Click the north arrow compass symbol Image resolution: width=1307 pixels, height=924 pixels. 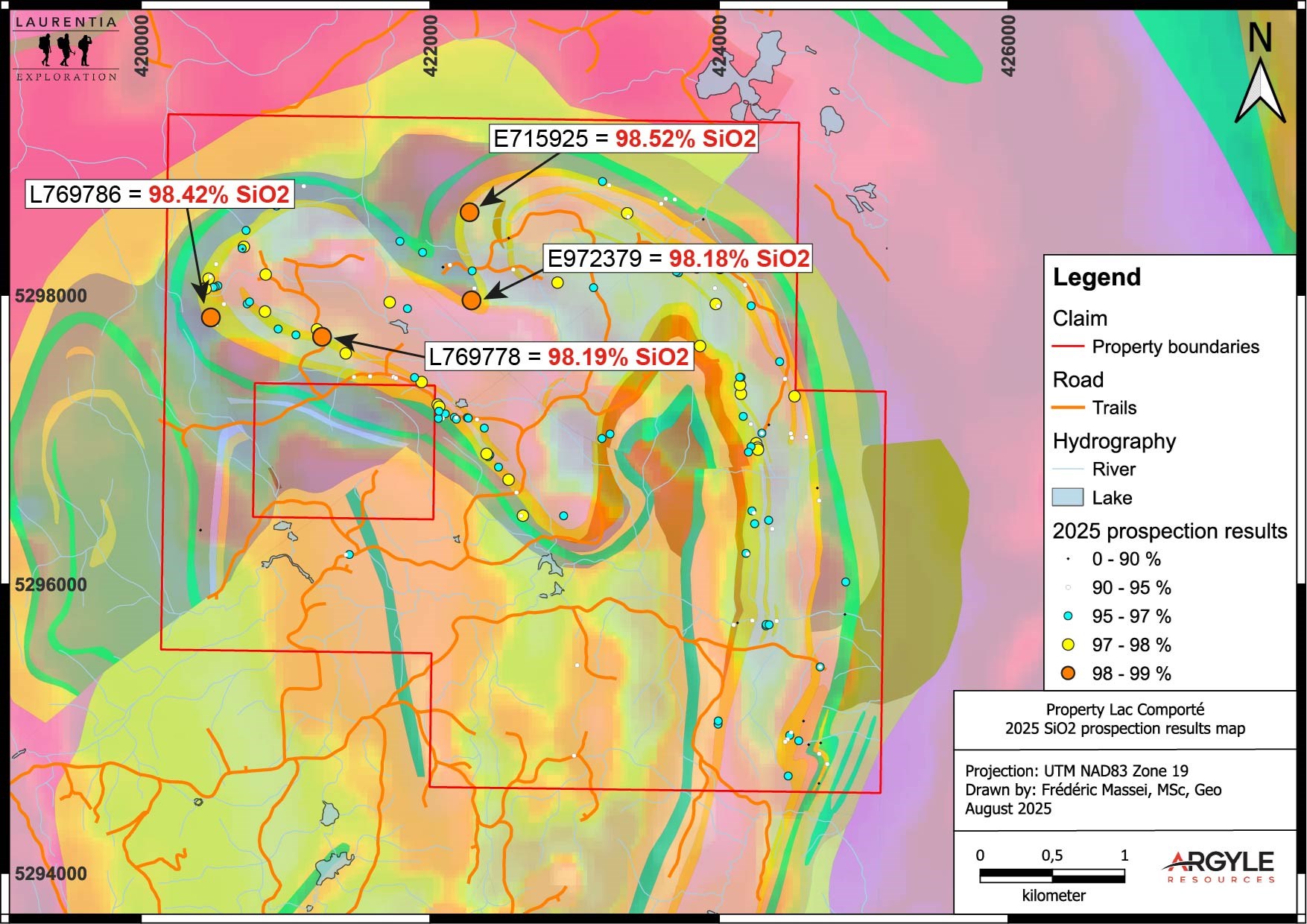tap(1259, 75)
